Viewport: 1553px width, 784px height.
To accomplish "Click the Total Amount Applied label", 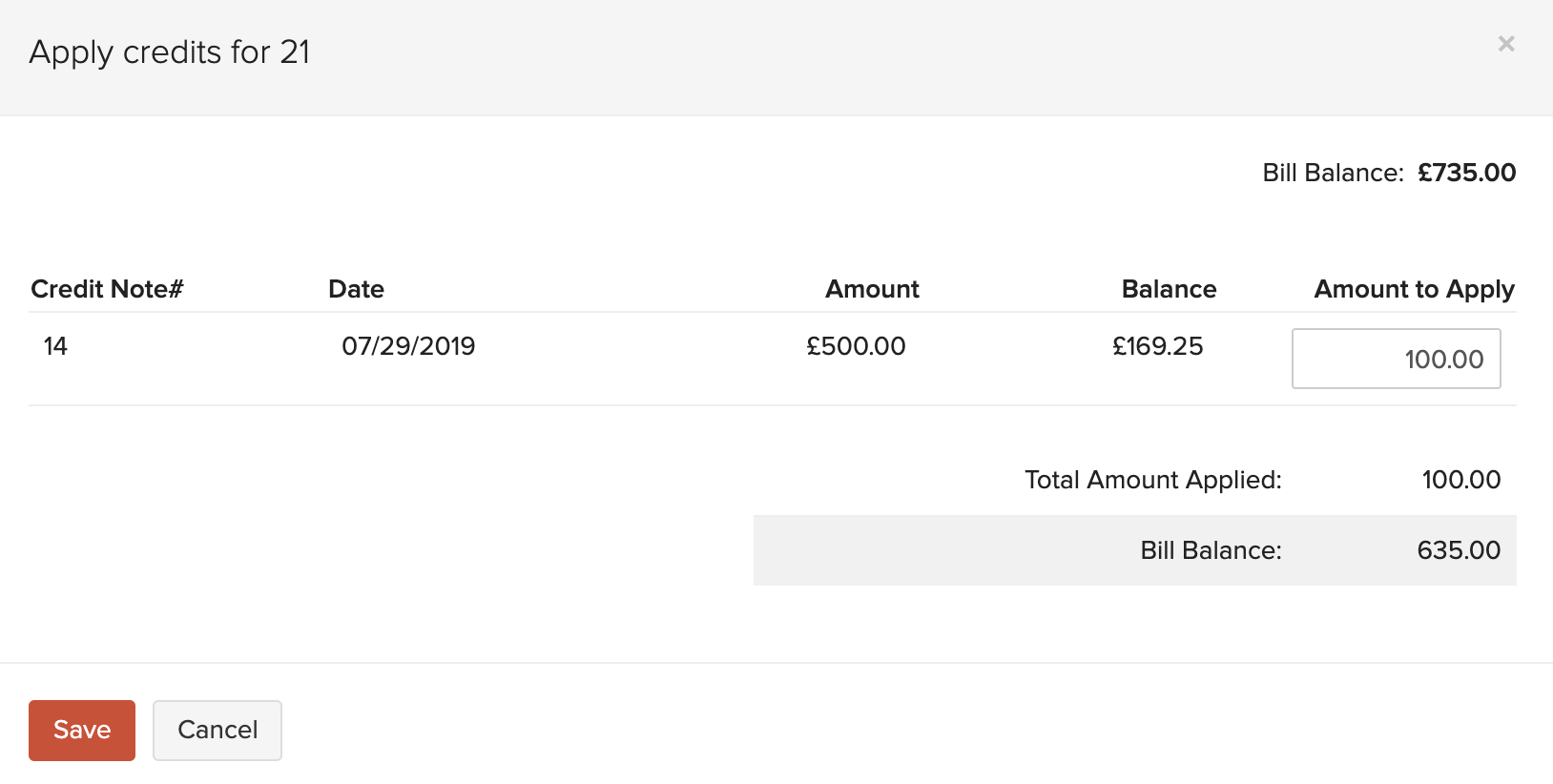I will [x=1152, y=480].
